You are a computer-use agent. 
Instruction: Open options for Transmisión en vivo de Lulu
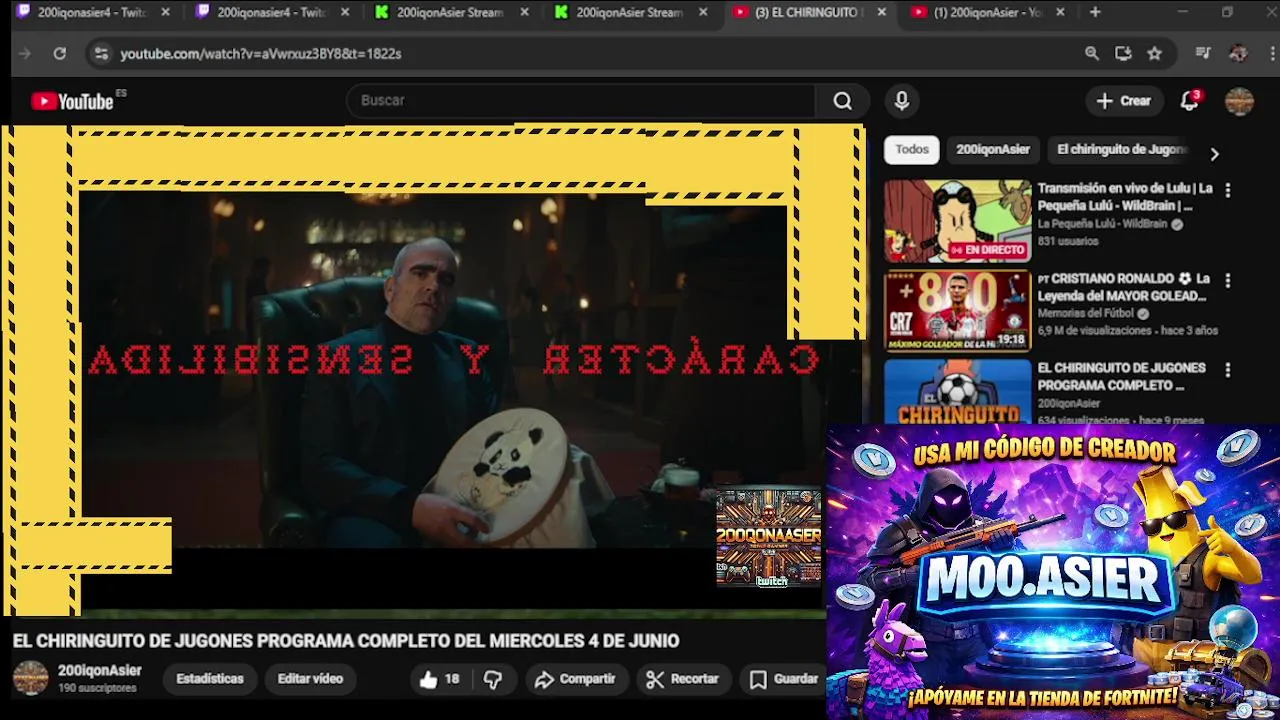click(x=1228, y=190)
